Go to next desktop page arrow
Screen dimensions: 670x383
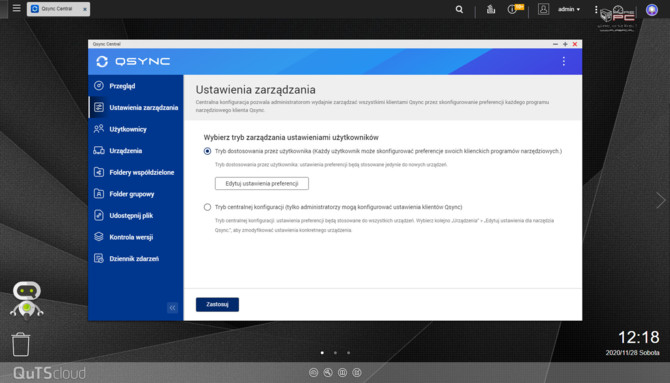(661, 200)
